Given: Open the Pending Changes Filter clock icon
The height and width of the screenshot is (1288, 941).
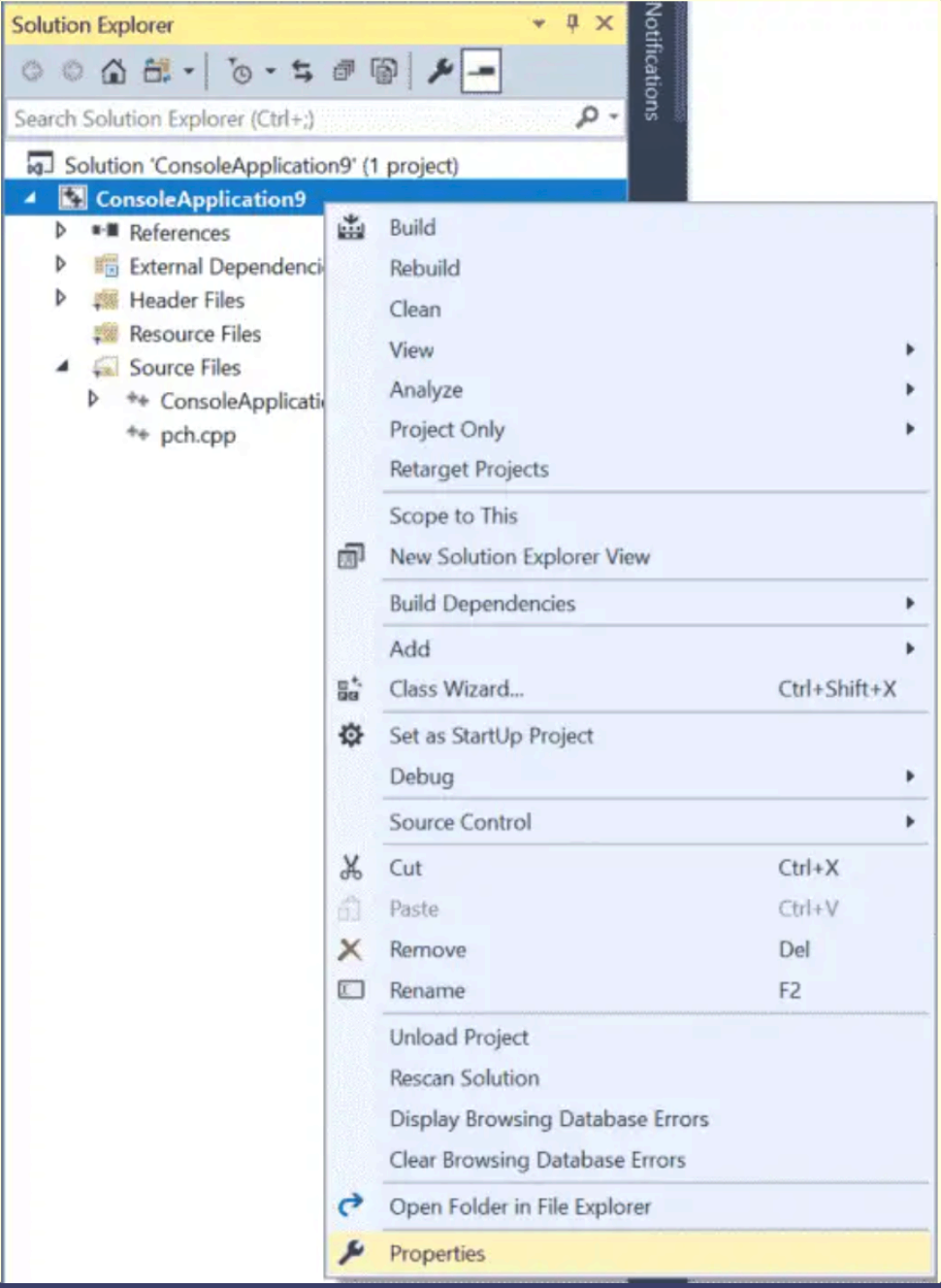Looking at the screenshot, I should click(x=240, y=71).
